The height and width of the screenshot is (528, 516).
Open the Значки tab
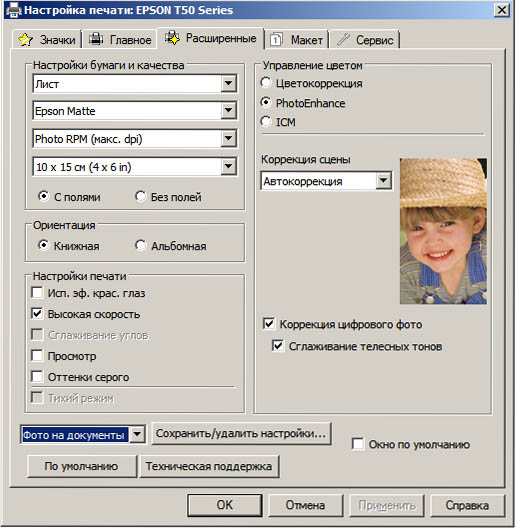tap(47, 40)
